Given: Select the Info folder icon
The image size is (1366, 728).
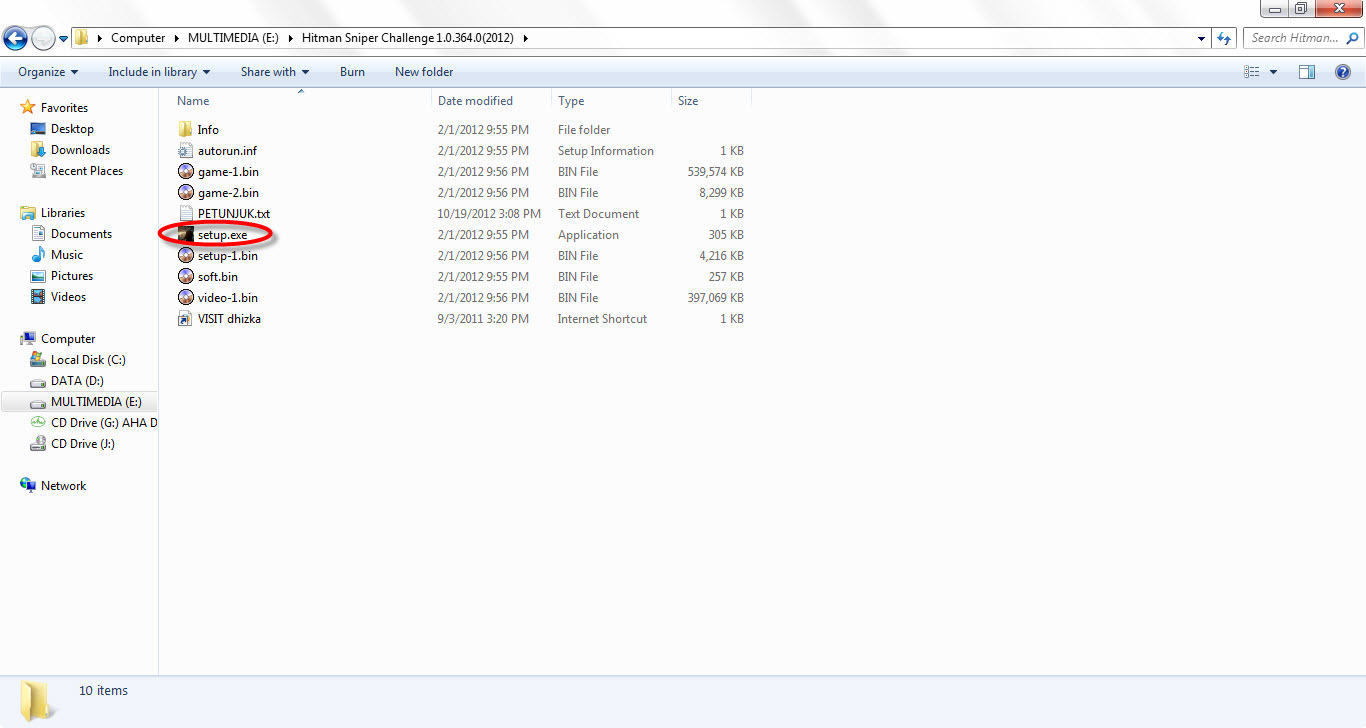Looking at the screenshot, I should pos(185,130).
